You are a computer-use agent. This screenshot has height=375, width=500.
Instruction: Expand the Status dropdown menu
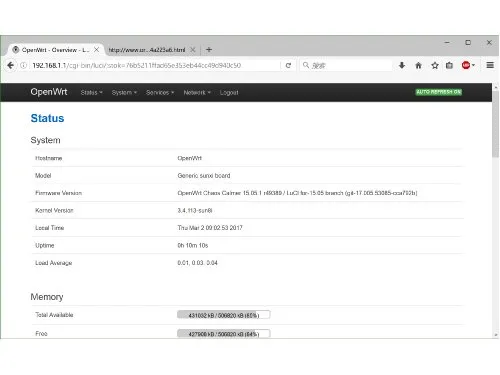tap(91, 92)
